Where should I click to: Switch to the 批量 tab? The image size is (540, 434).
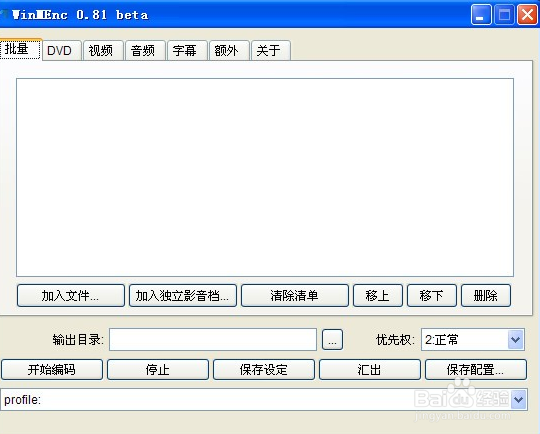tap(21, 49)
